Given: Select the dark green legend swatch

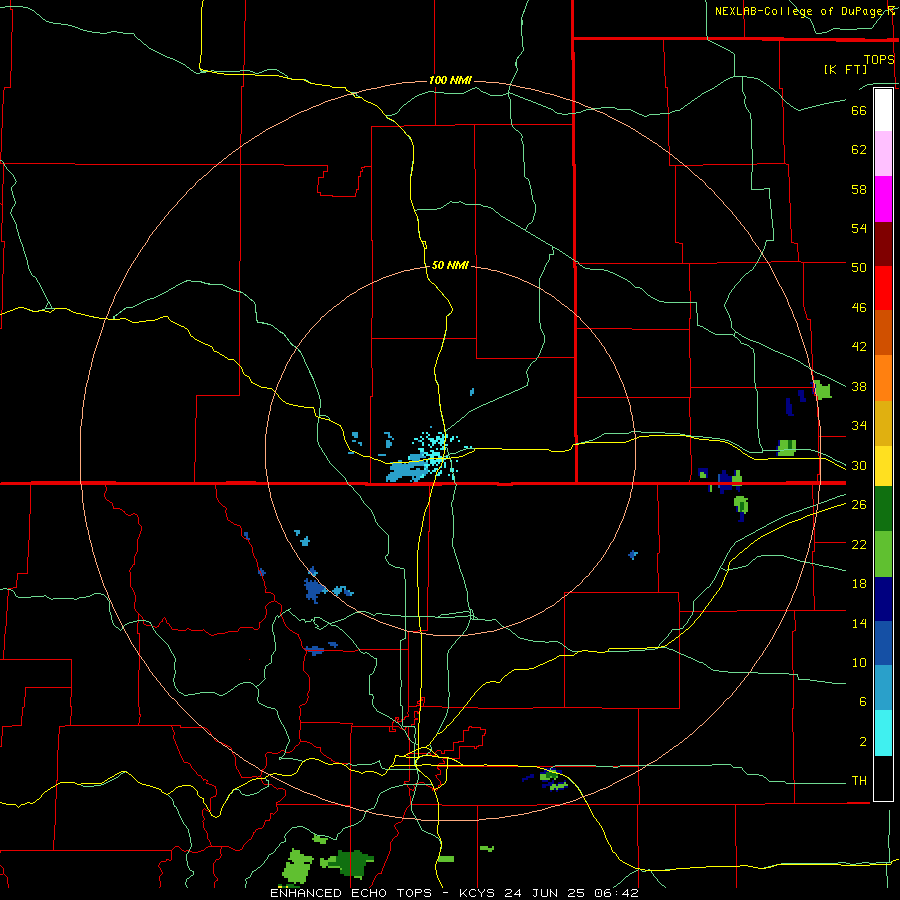Looking at the screenshot, I should pyautogui.click(x=883, y=508).
